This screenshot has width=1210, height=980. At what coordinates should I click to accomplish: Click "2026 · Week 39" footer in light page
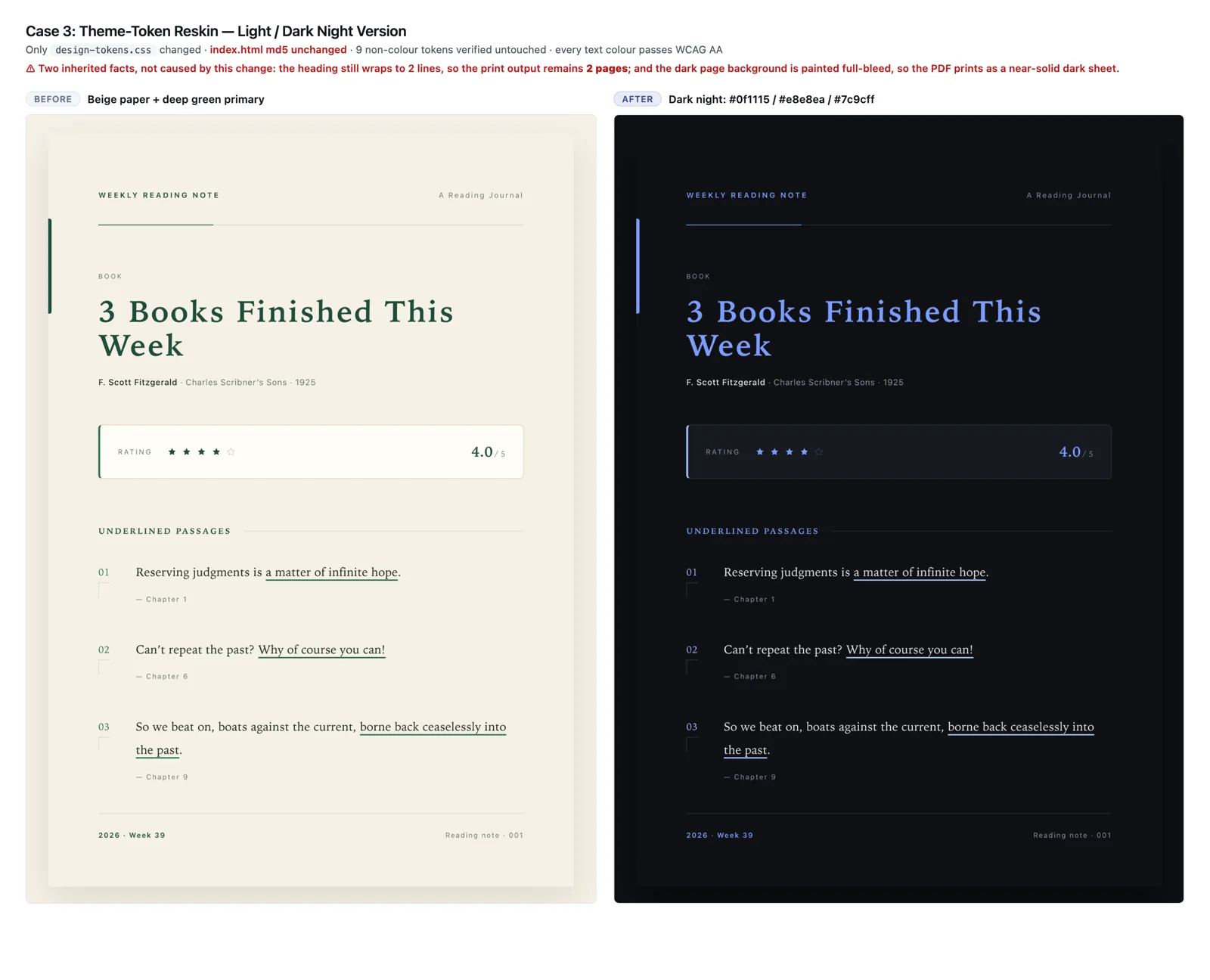pyautogui.click(x=132, y=836)
